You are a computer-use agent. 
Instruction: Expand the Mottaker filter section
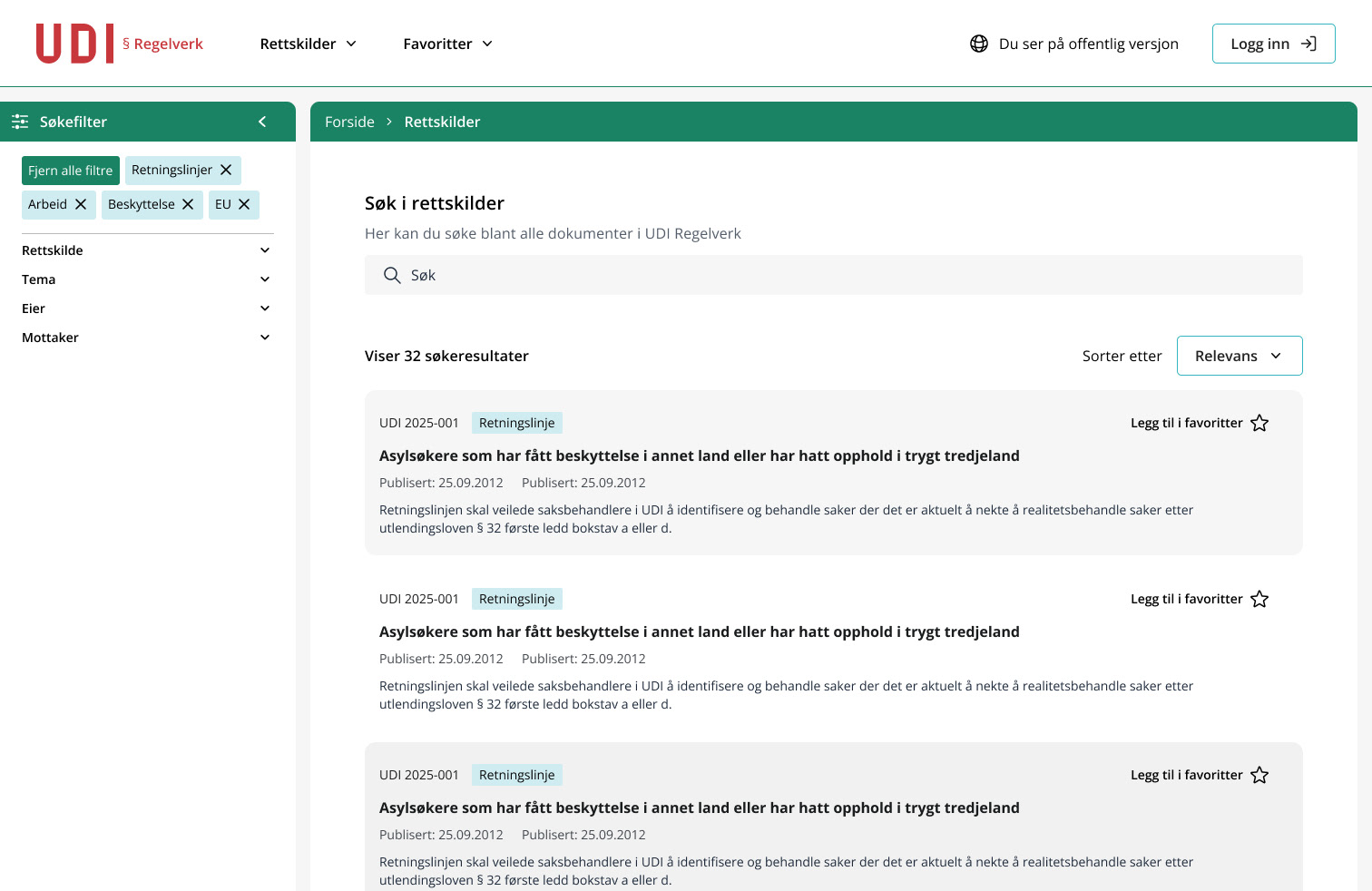(x=147, y=338)
